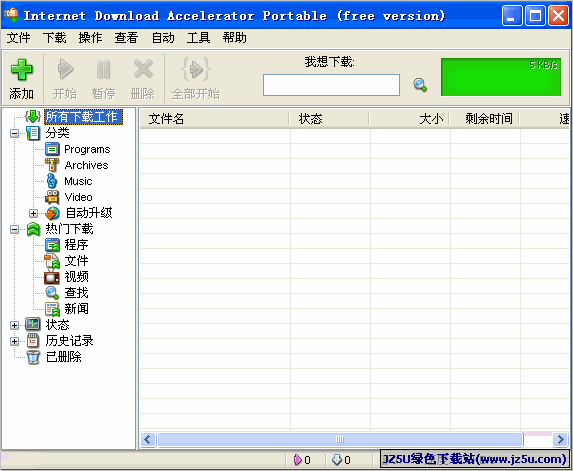Open the Video category in the tree
573x471 pixels.
point(79,197)
